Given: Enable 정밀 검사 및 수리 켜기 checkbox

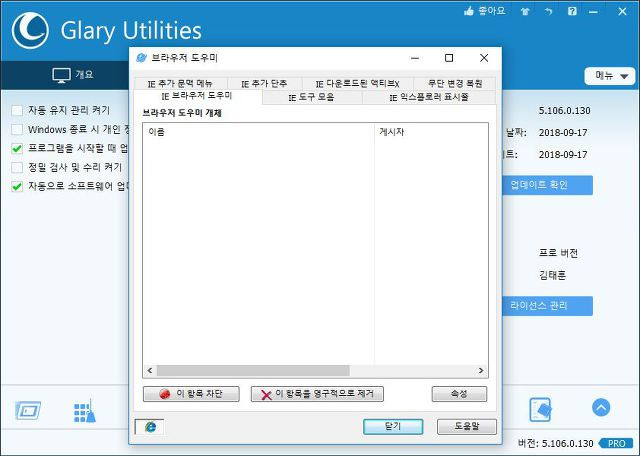Looking at the screenshot, I should [x=17, y=167].
